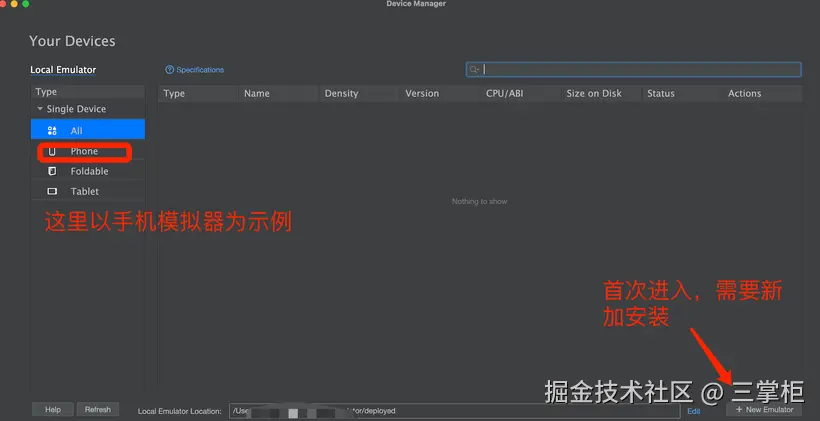This screenshot has width=820, height=421.
Task: Sort by the Version column header
Action: pos(440,93)
